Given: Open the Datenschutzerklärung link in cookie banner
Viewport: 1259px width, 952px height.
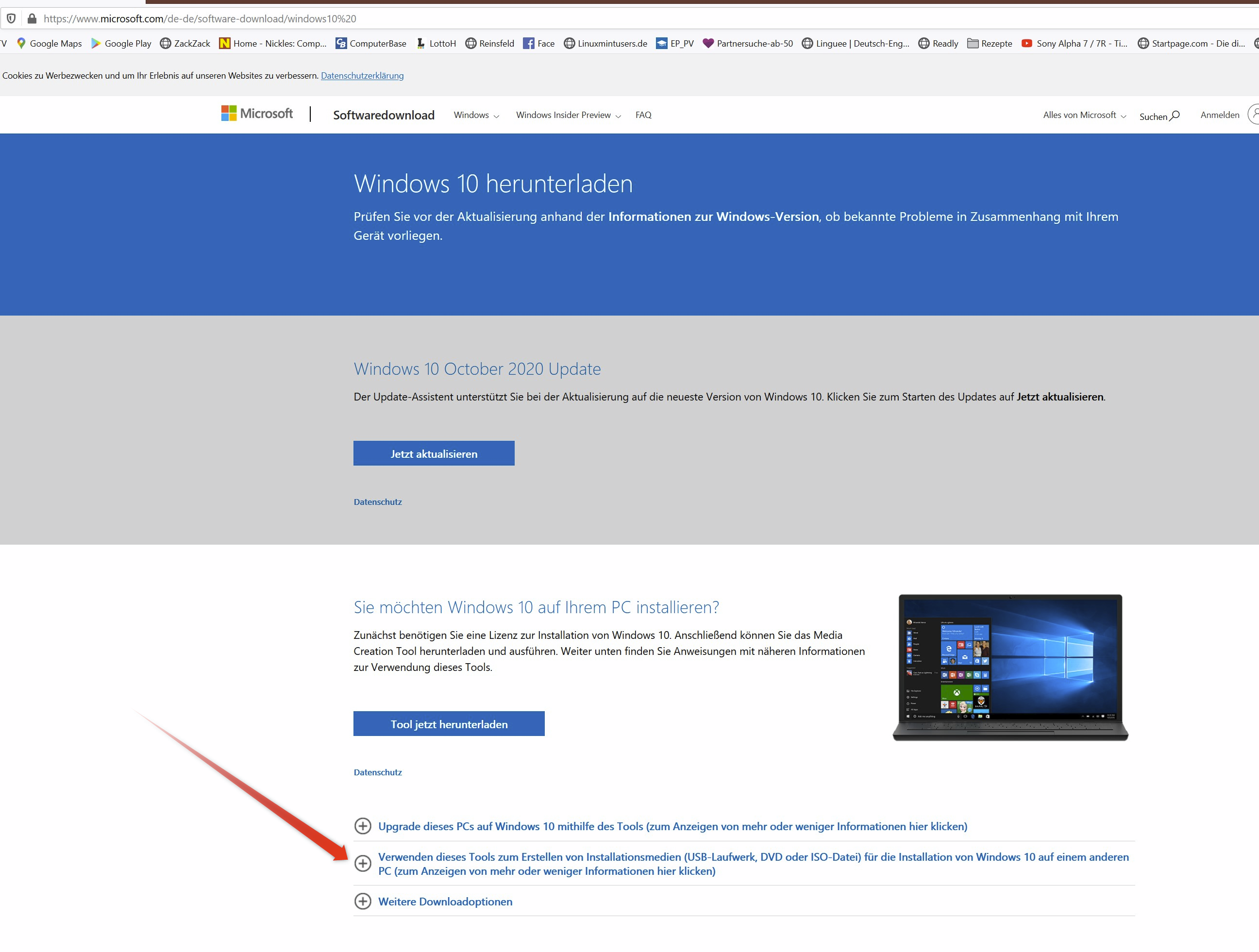Looking at the screenshot, I should (x=362, y=76).
